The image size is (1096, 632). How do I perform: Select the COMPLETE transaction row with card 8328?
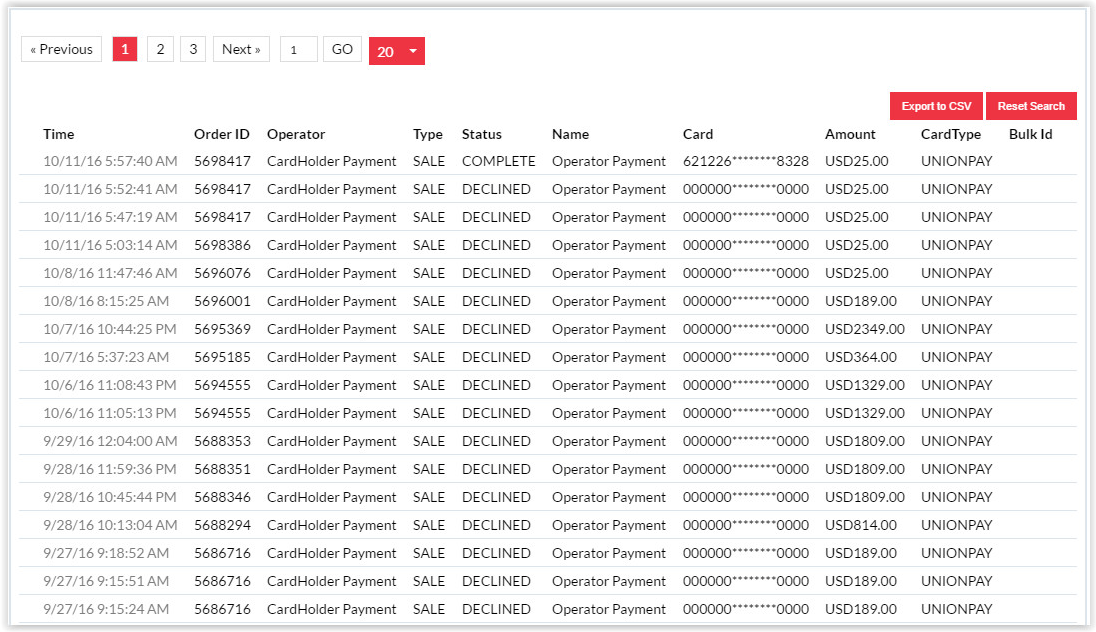pos(548,161)
